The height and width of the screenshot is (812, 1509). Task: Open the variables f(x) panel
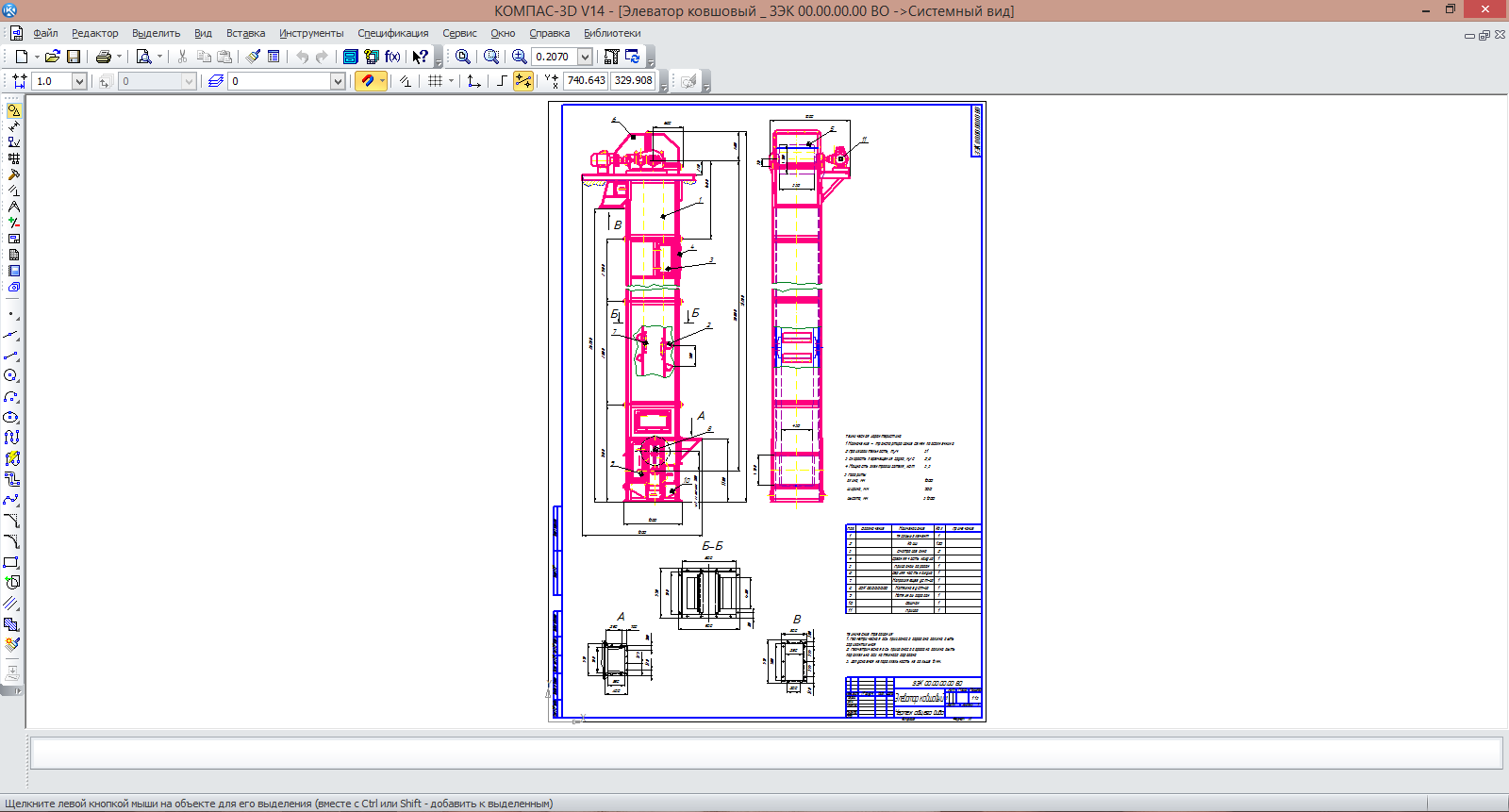tap(392, 57)
